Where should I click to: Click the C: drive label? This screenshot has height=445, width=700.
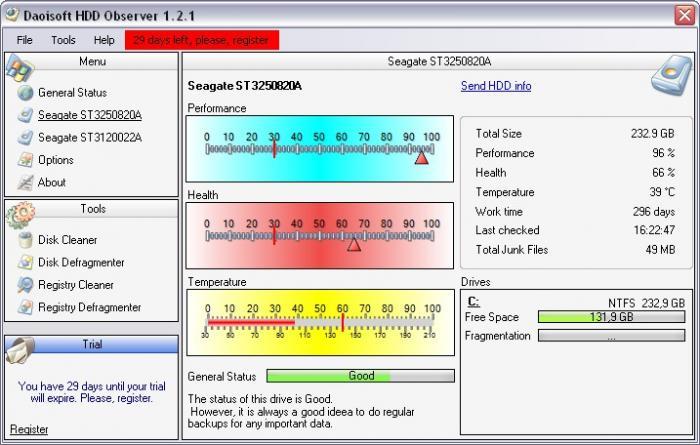click(x=474, y=302)
